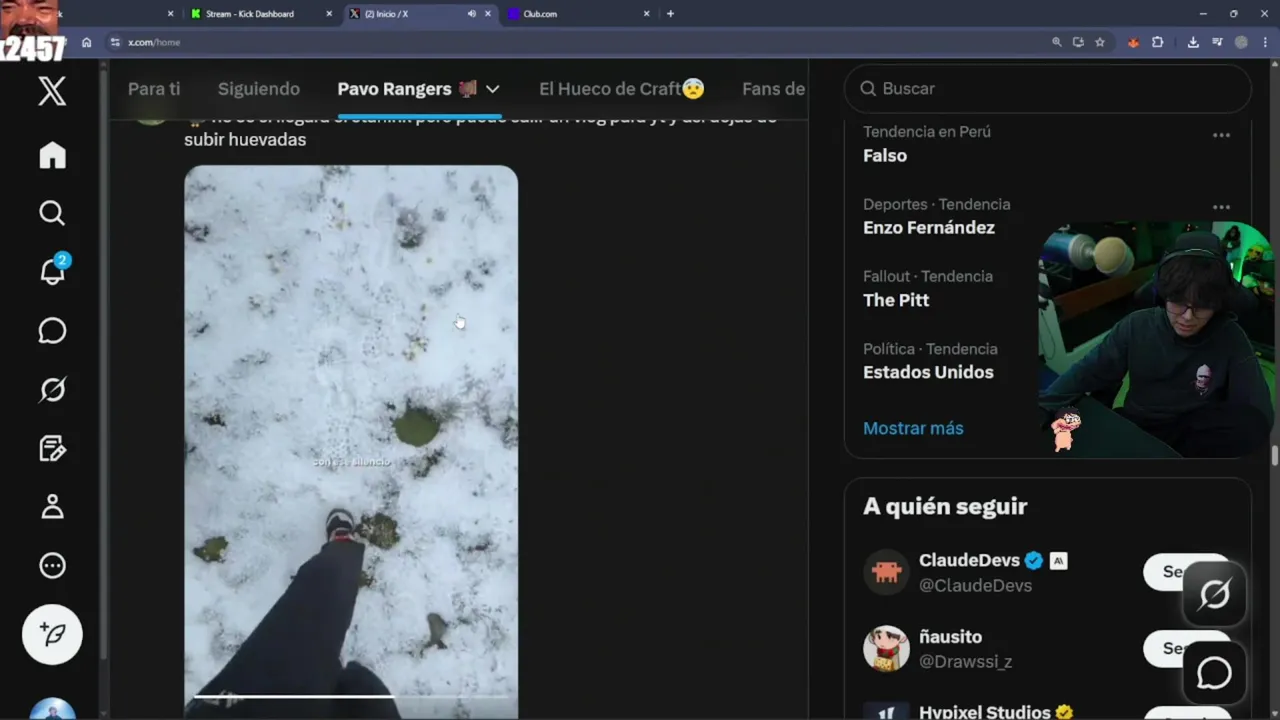Image resolution: width=1280 pixels, height=720 pixels.
Task: Open the floating Grok button bottom right
Action: coord(1214,595)
